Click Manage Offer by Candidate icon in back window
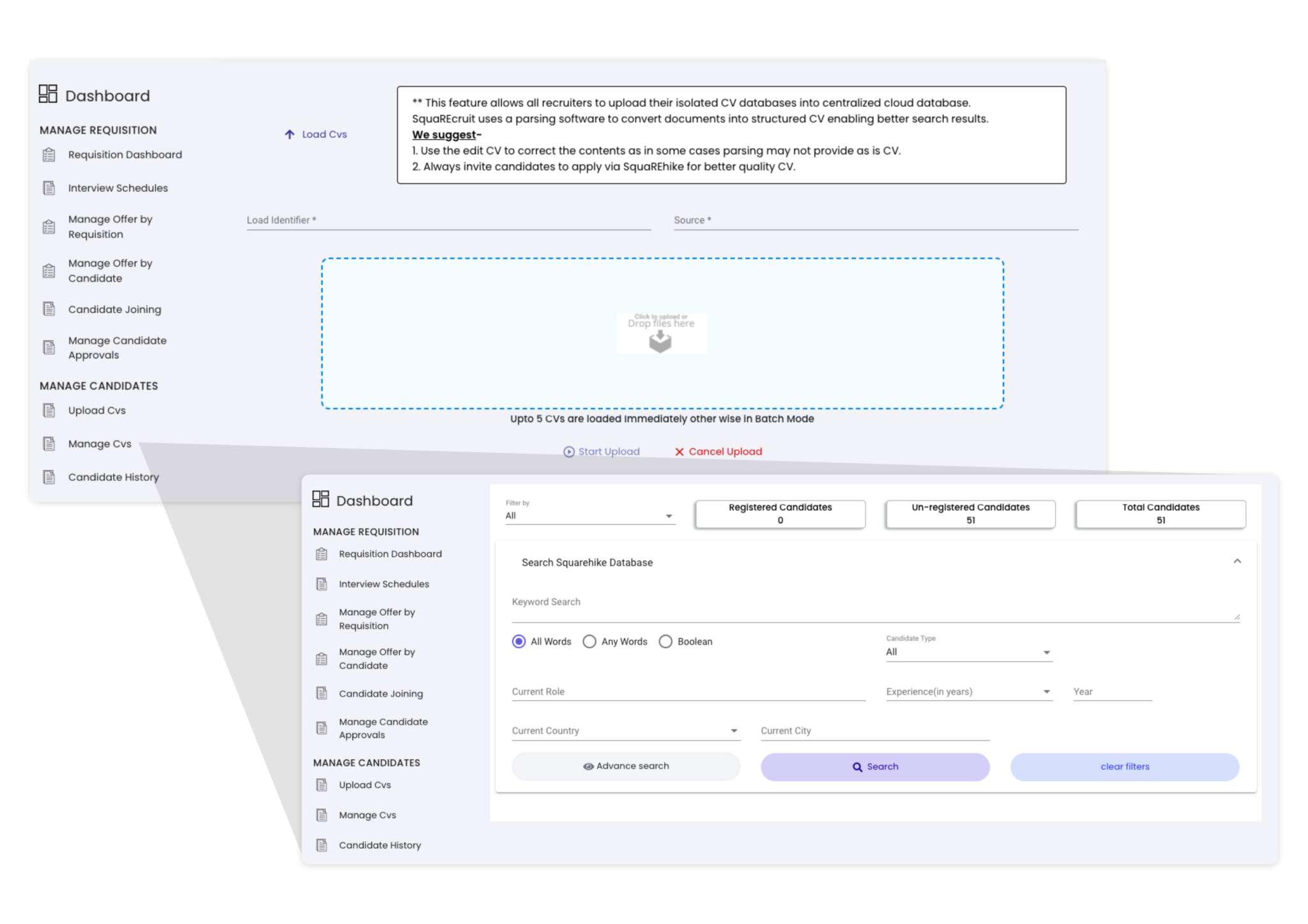 tap(49, 271)
